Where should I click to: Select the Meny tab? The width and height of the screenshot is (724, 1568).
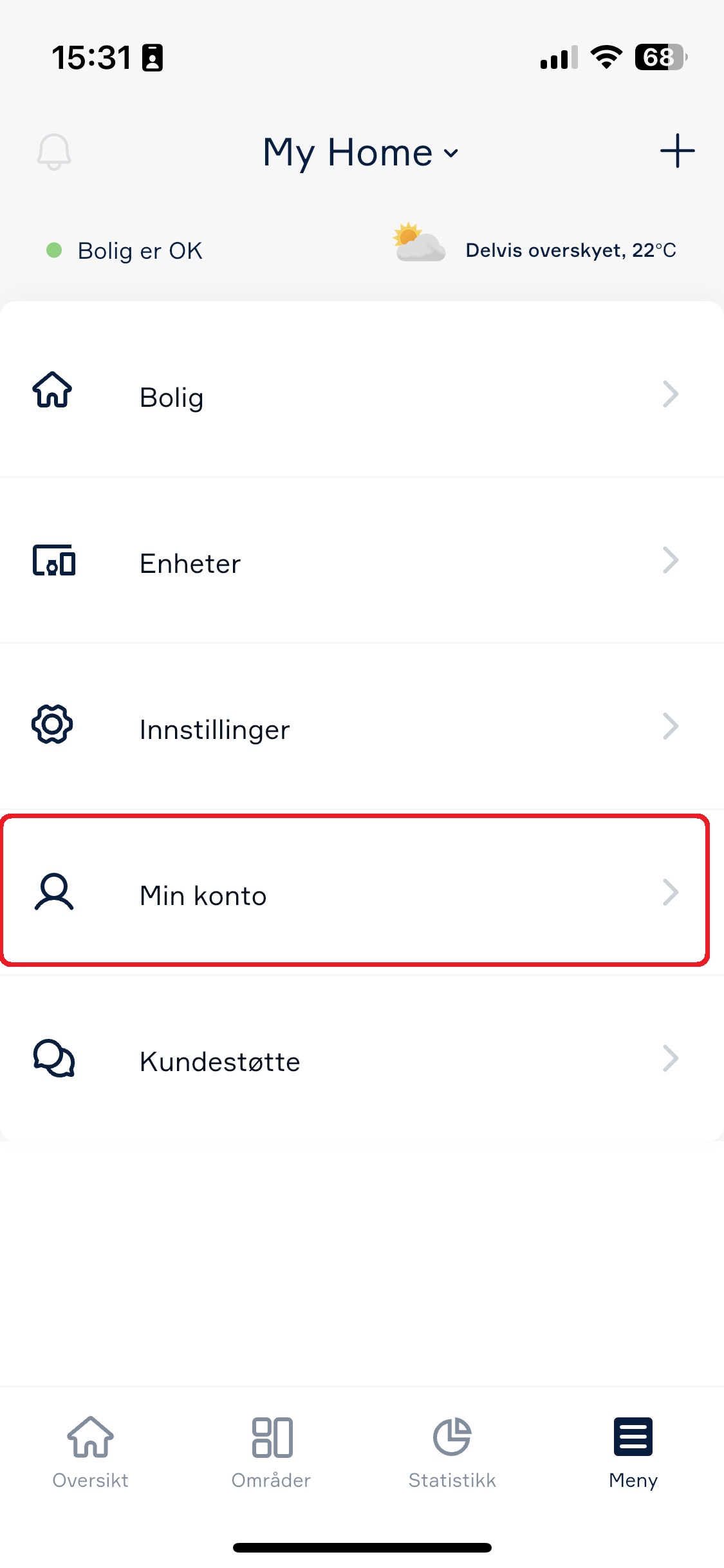point(633,1453)
